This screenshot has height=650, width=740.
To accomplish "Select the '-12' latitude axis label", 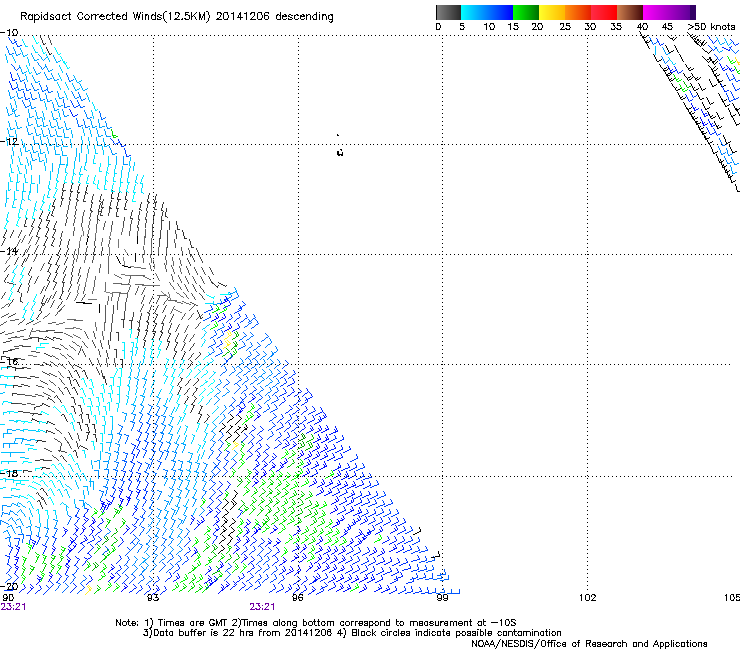I will [9, 142].
